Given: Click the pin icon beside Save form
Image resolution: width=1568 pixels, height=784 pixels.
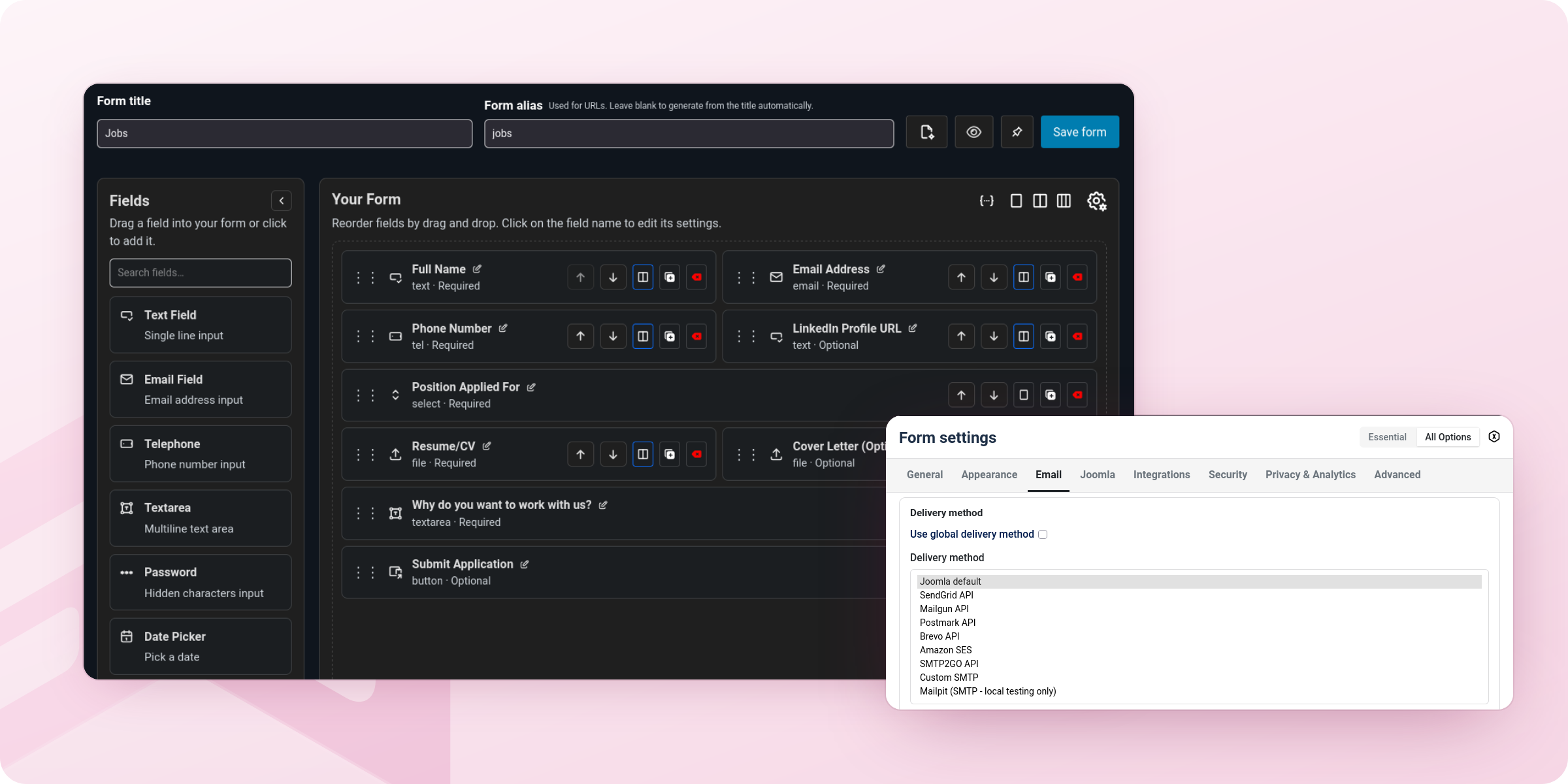Looking at the screenshot, I should tap(1017, 132).
